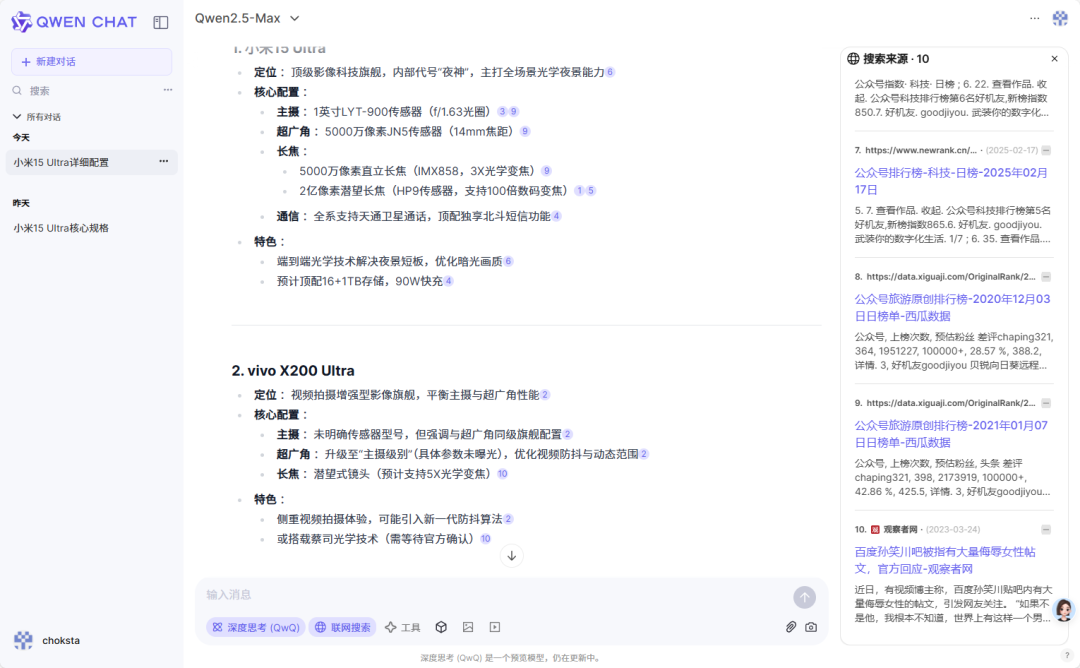This screenshot has height=668, width=1080.
Task: Click citation 4 after 90W快充
Action: click(448, 281)
